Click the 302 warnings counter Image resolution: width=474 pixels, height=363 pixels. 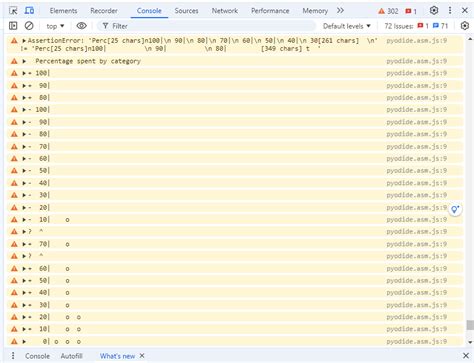coord(388,11)
